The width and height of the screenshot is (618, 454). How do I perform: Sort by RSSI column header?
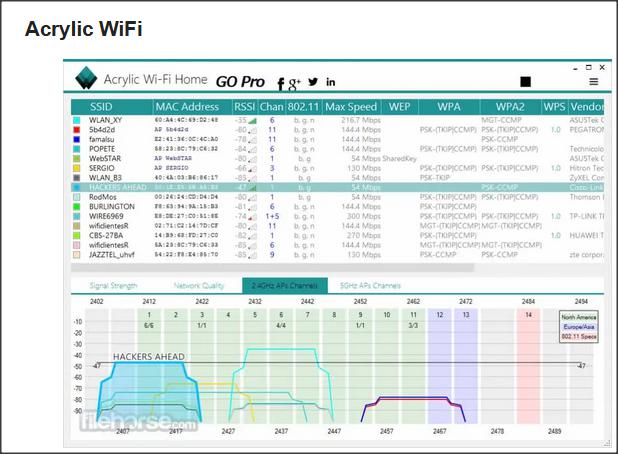click(244, 107)
